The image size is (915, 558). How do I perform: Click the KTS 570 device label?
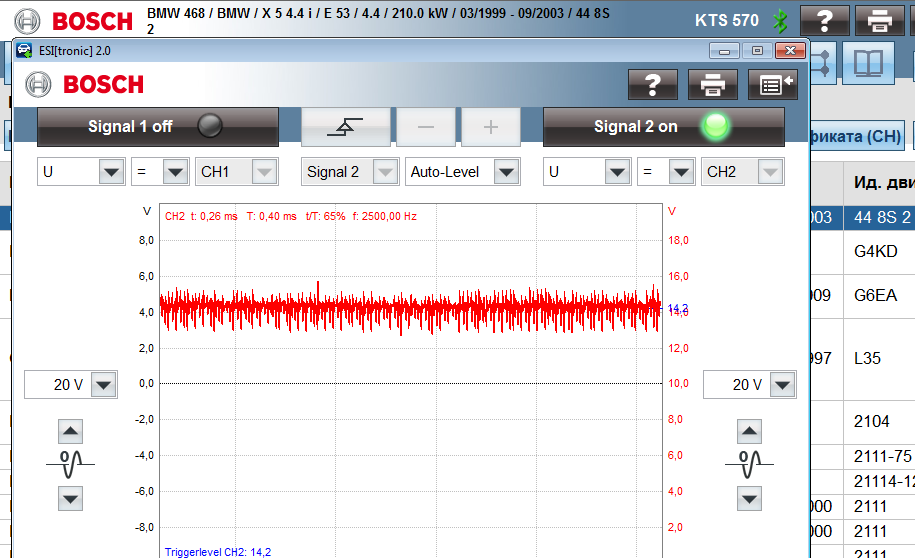point(727,20)
